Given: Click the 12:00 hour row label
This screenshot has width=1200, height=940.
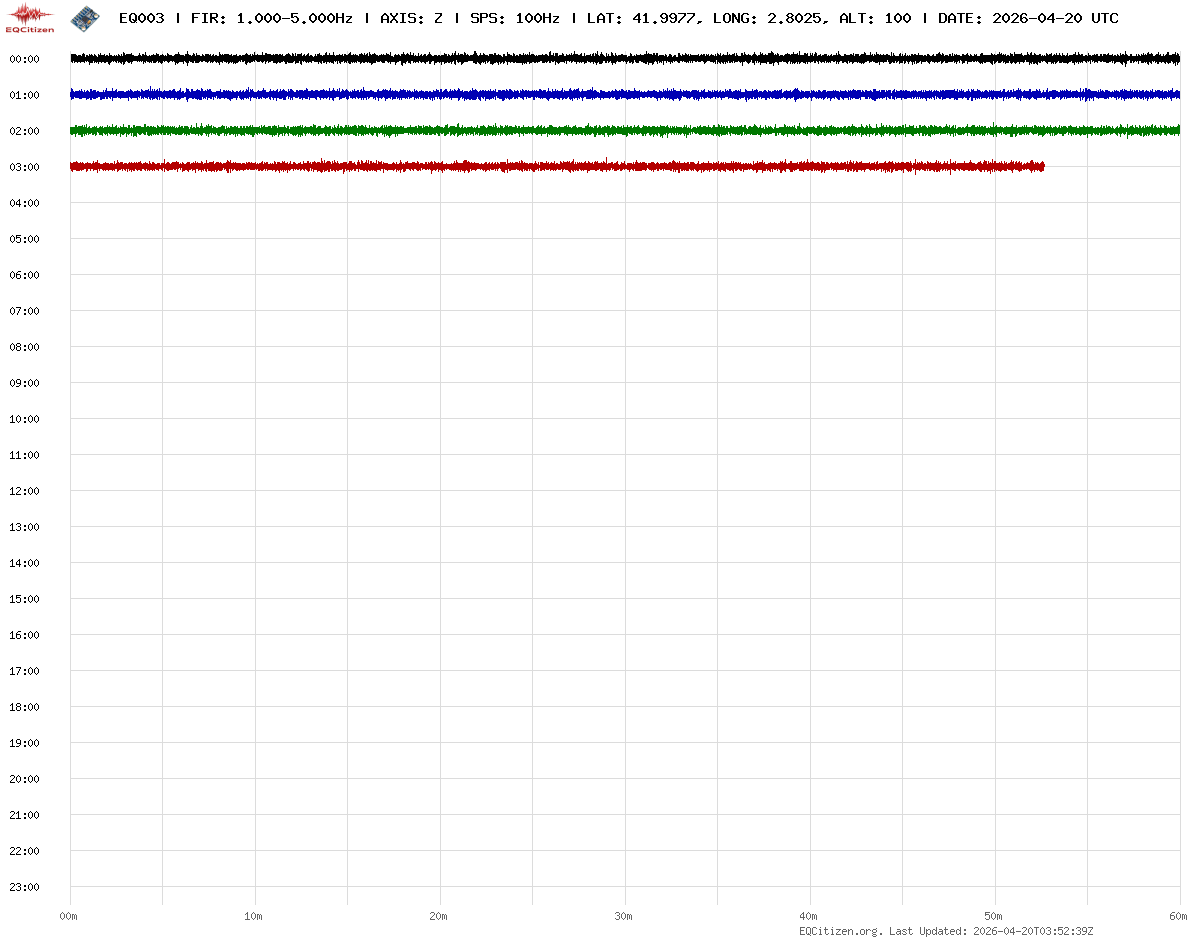Looking at the screenshot, I should click(x=24, y=491).
